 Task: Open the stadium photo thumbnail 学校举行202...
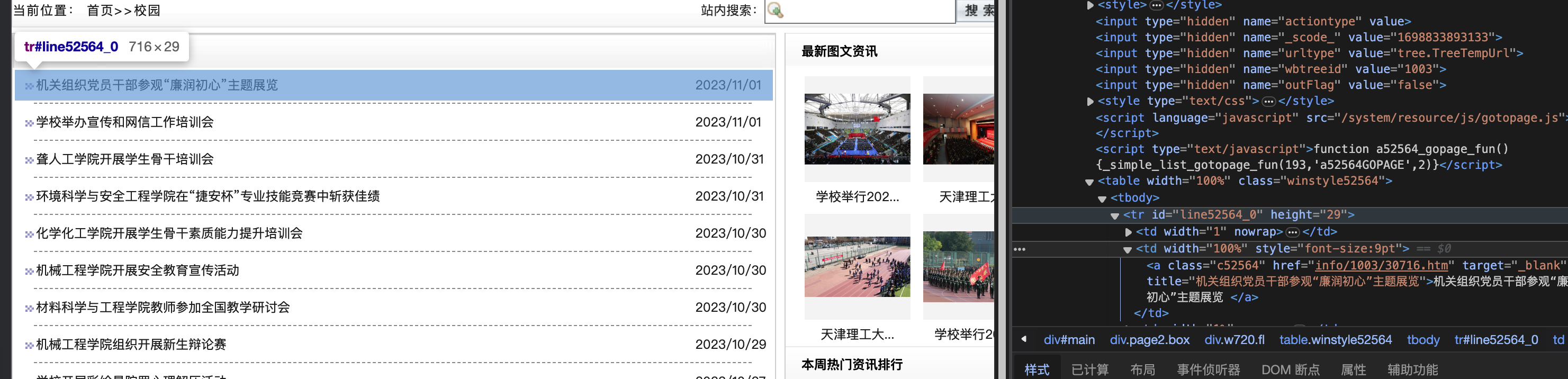(x=857, y=129)
